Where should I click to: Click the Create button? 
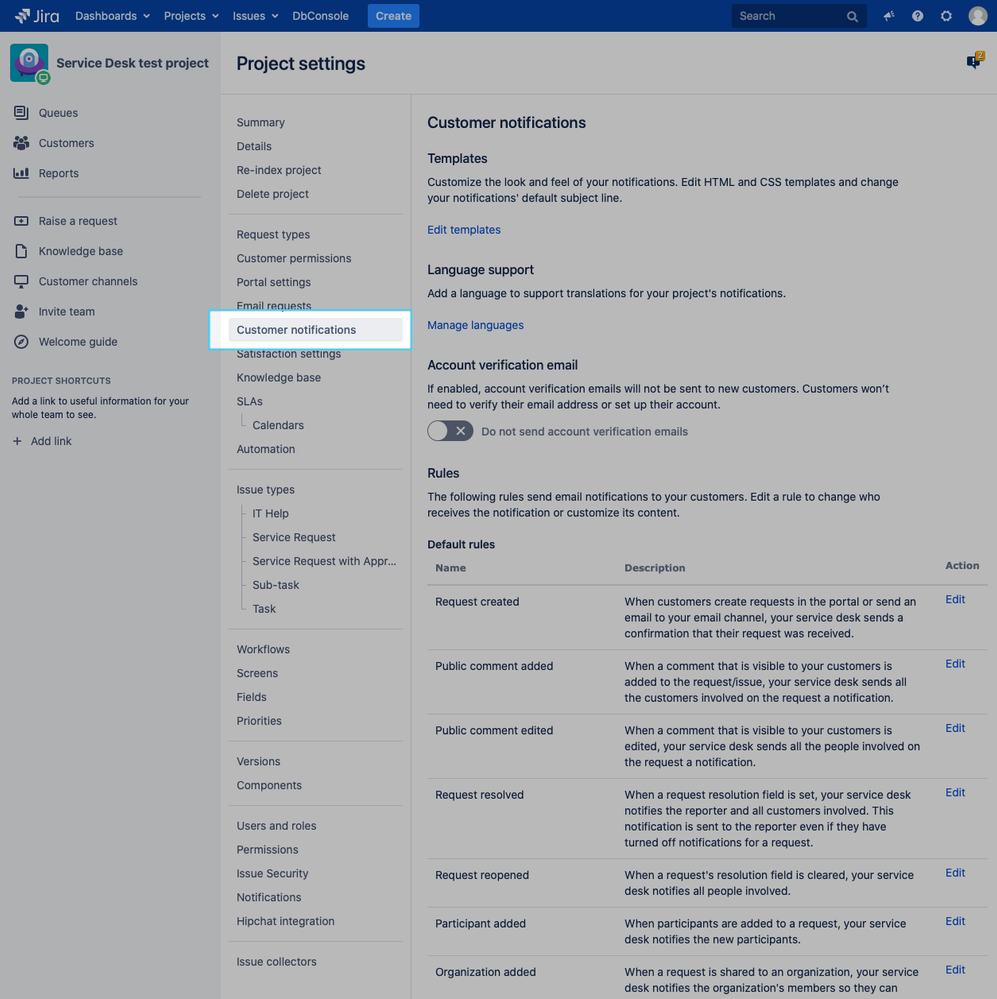click(x=393, y=16)
